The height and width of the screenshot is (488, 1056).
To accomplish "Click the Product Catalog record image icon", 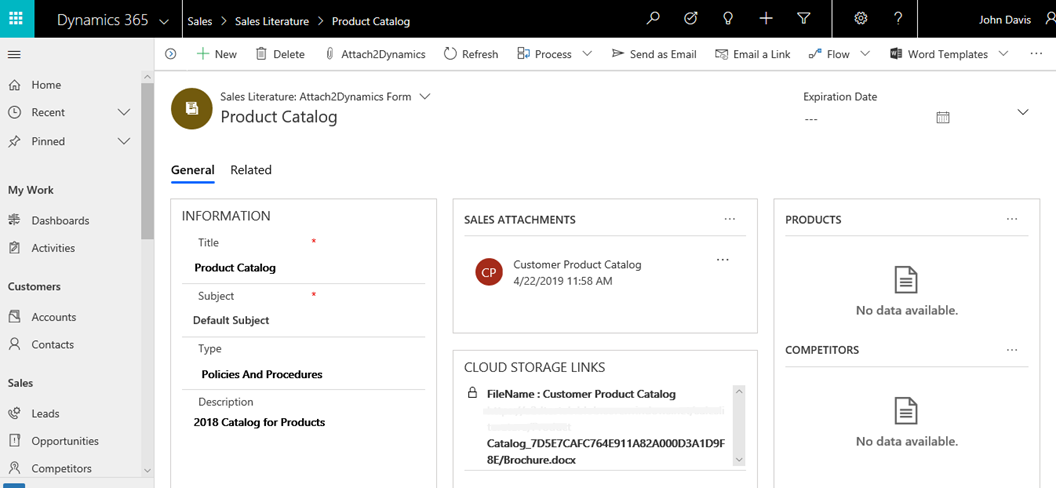I will tap(192, 108).
